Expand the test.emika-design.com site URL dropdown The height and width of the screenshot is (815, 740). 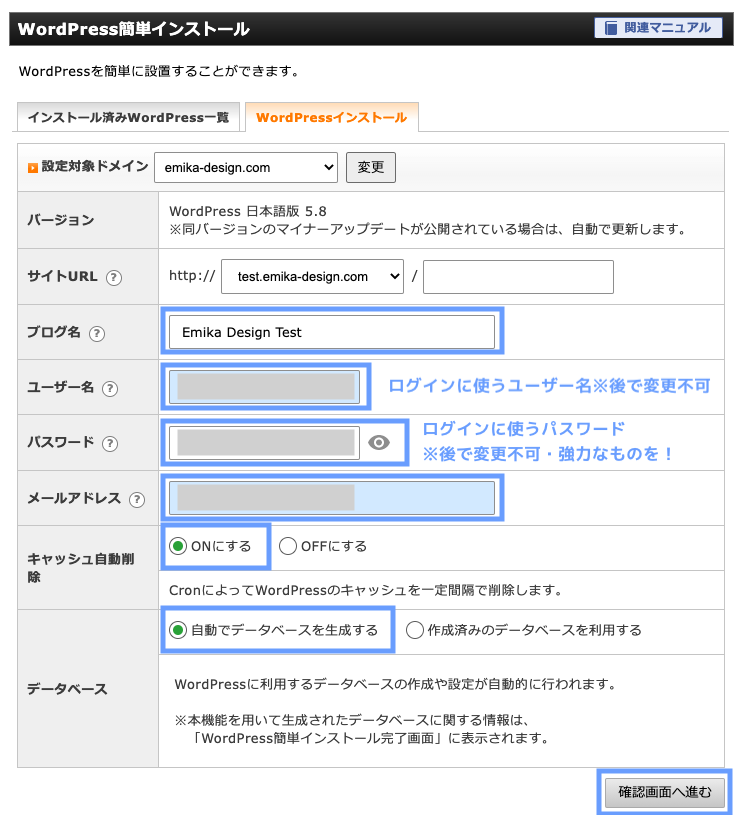(312, 276)
